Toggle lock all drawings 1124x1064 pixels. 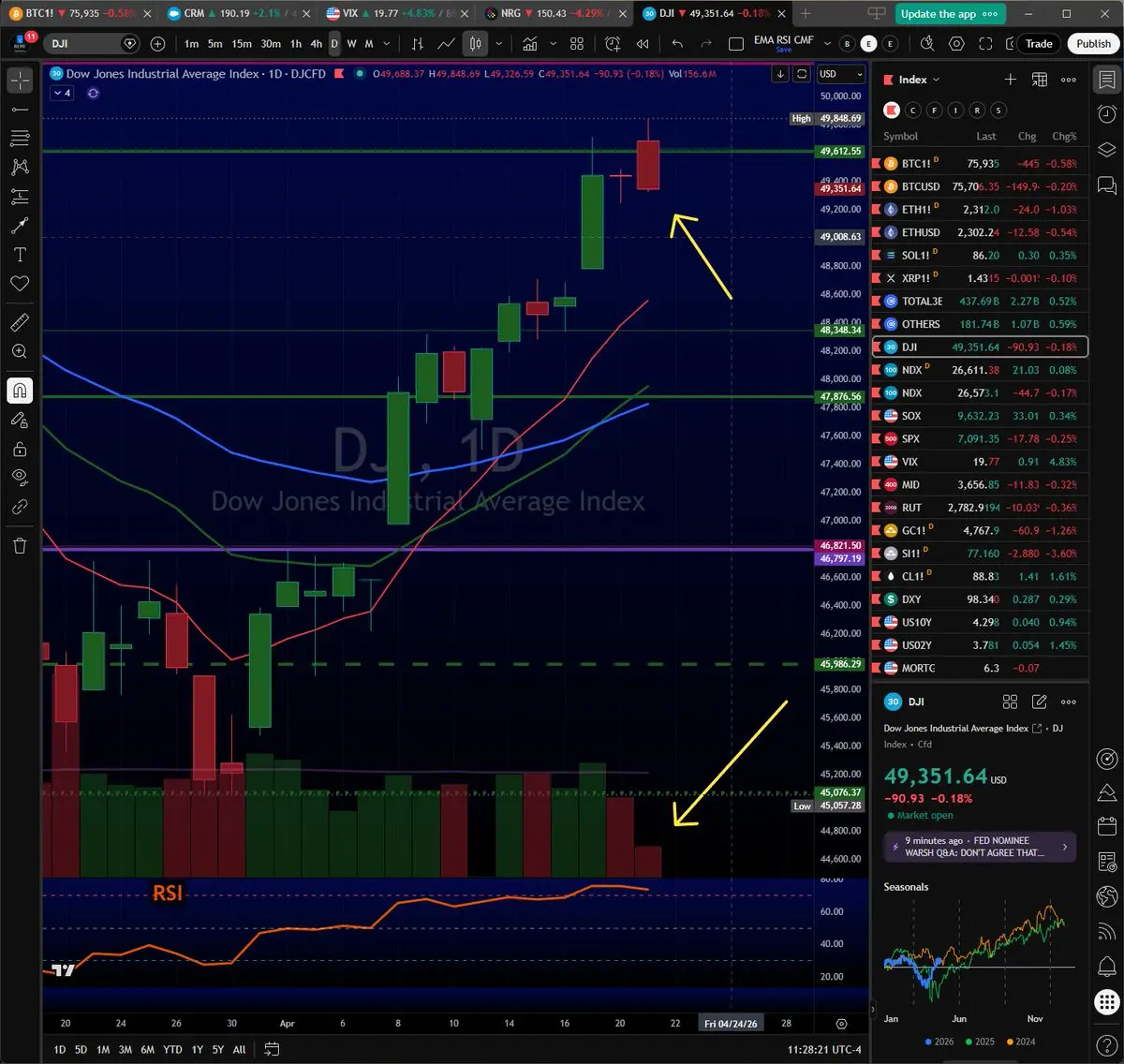[20, 449]
